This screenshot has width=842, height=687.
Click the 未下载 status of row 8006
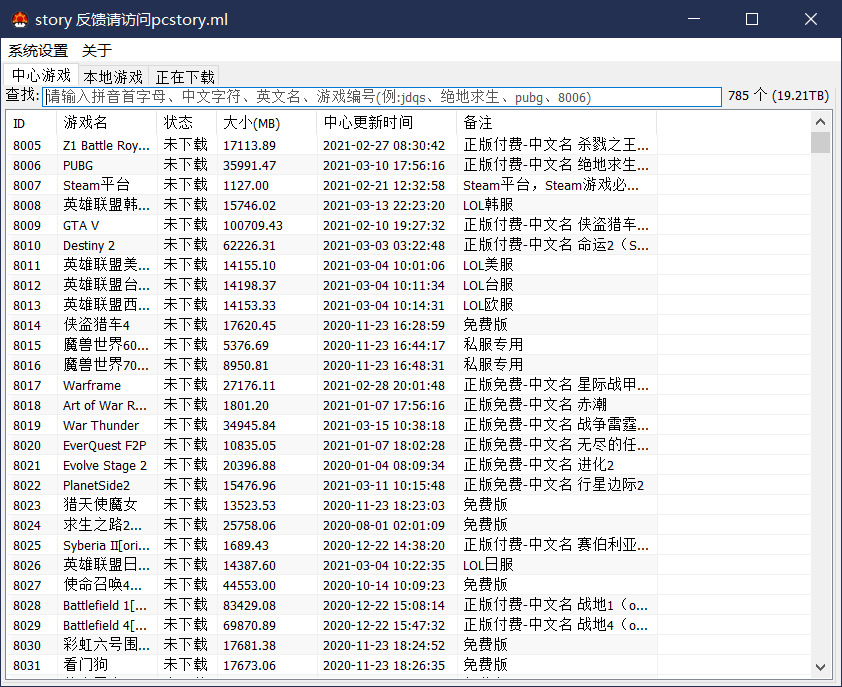coord(185,165)
